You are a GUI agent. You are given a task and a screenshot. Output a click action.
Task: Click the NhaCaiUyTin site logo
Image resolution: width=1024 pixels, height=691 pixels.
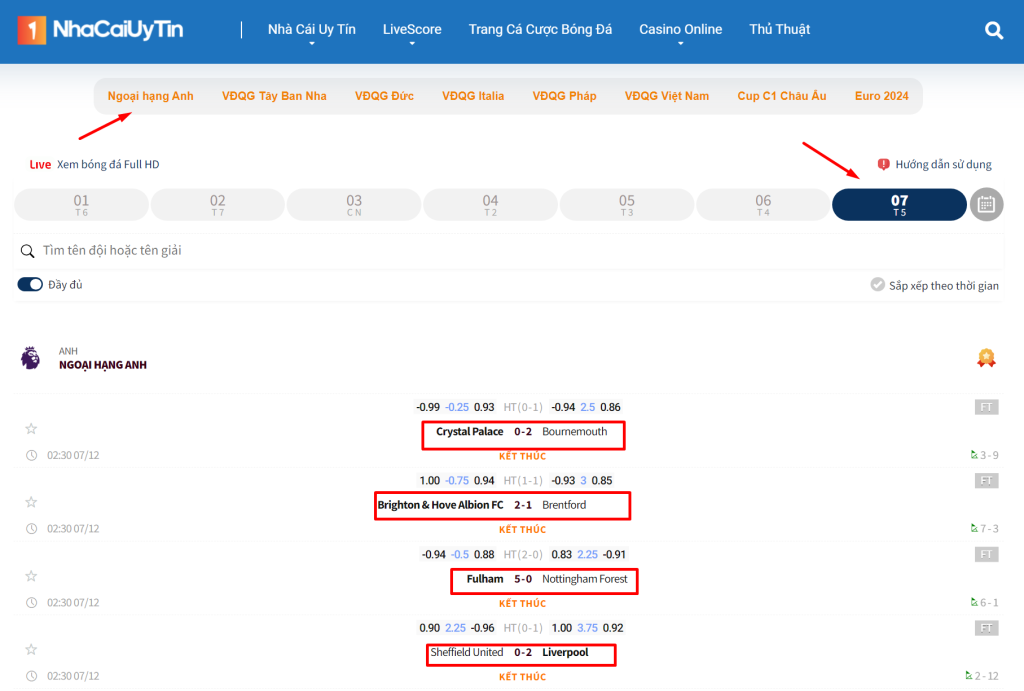pyautogui.click(x=100, y=30)
